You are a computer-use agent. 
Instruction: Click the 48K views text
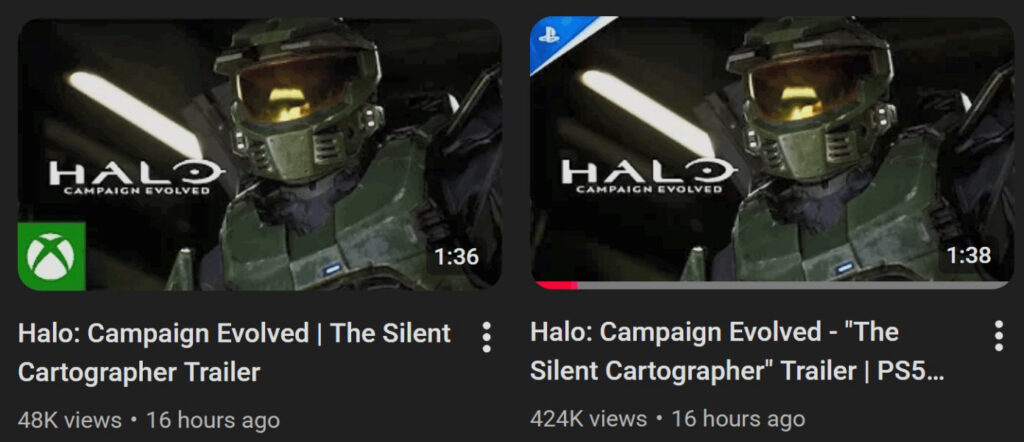pos(70,420)
